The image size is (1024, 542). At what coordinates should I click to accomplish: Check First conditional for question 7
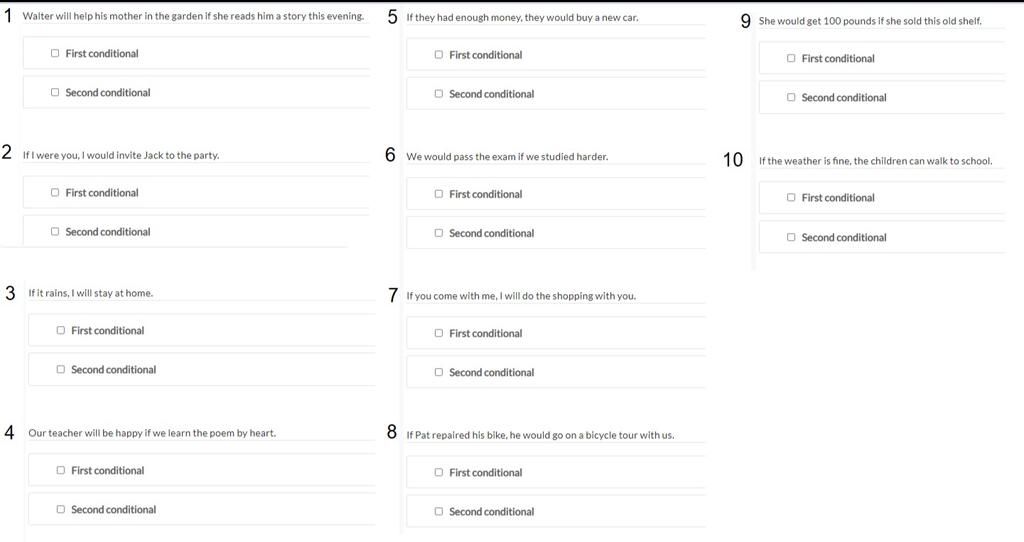439,333
